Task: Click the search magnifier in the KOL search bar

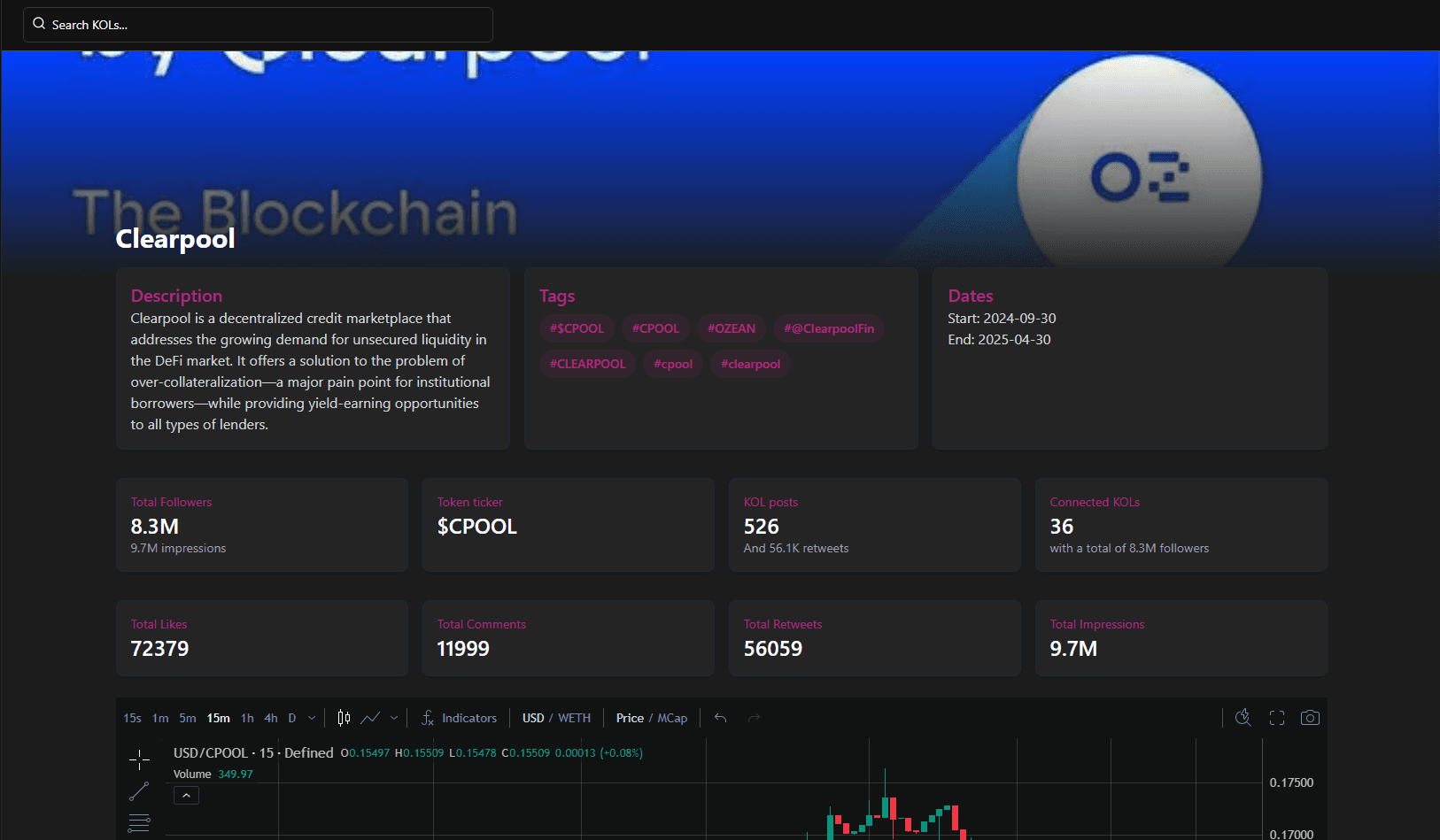Action: click(x=39, y=23)
